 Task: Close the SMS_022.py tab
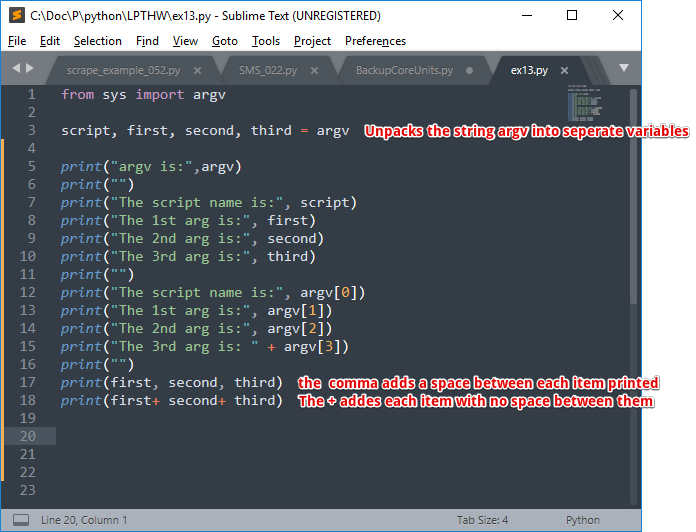pyautogui.click(x=314, y=71)
